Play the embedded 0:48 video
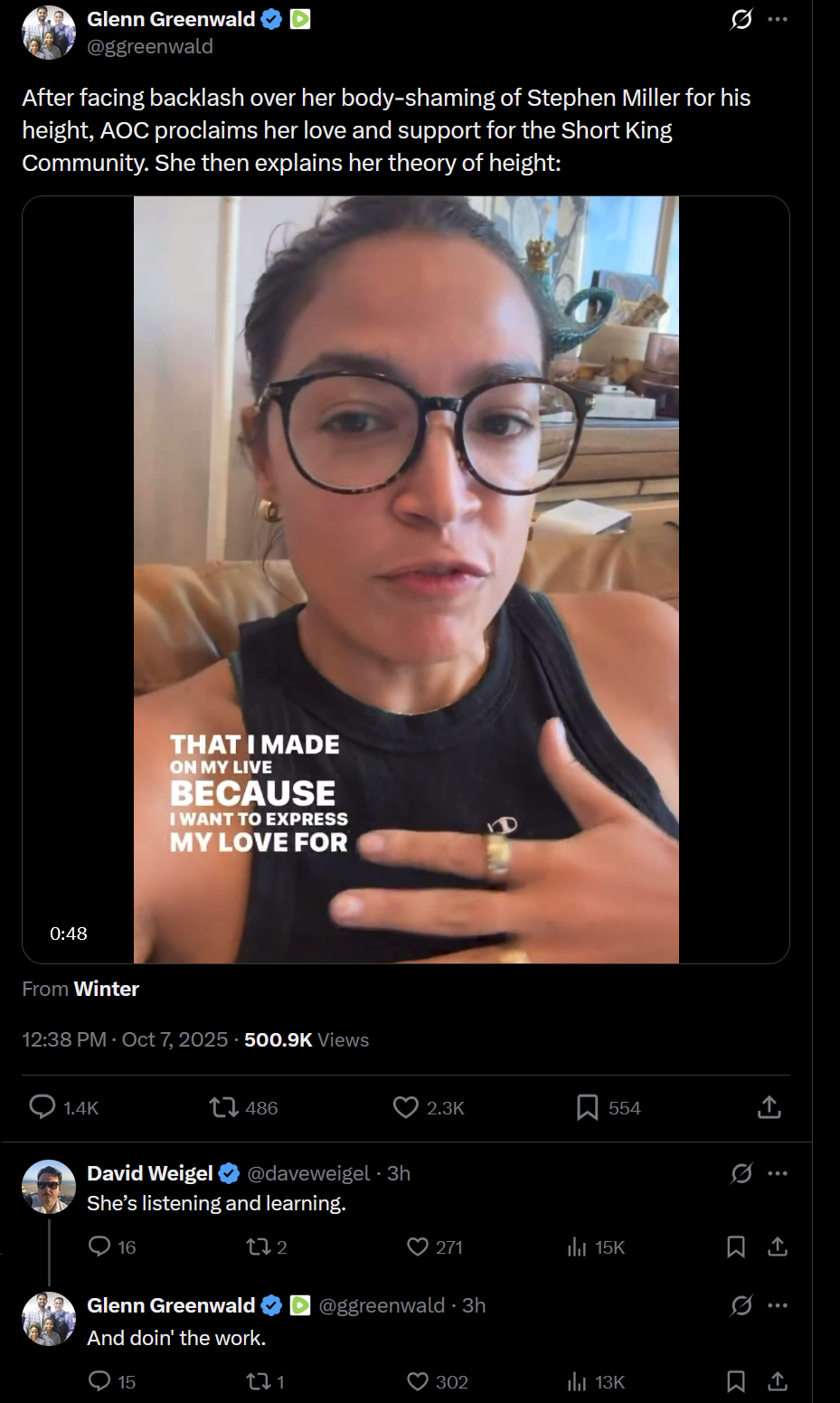840x1403 pixels. (x=406, y=579)
